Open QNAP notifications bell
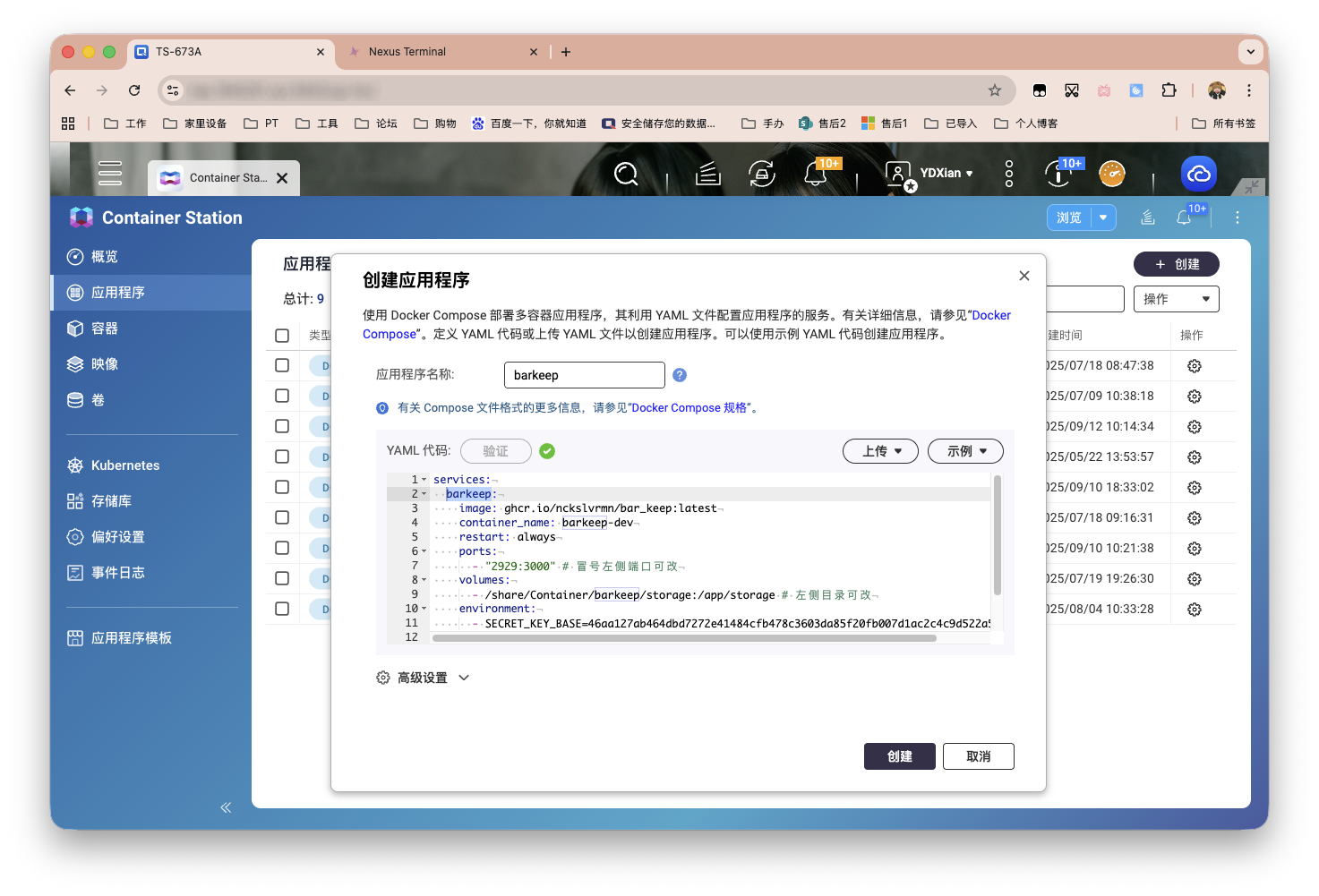This screenshot has height=896, width=1319. point(816,174)
